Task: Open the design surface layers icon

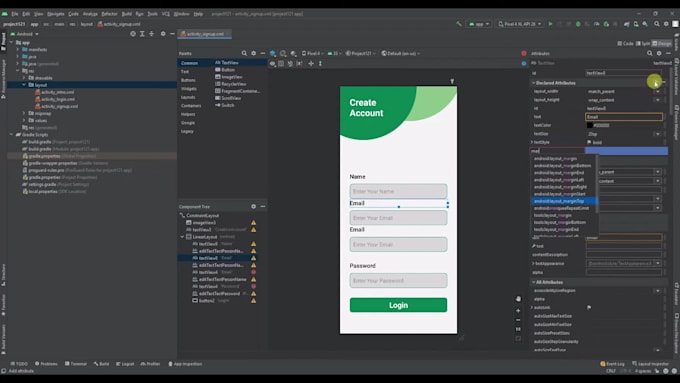Action: pos(273,53)
